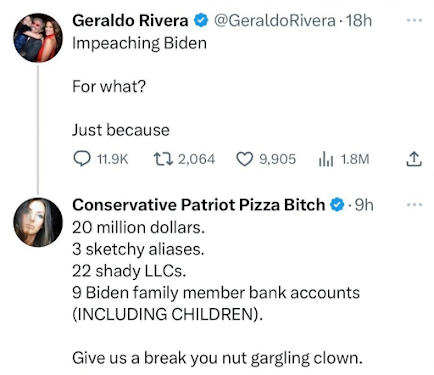
Task: Click the 9,905 likes count
Action: click(x=278, y=159)
